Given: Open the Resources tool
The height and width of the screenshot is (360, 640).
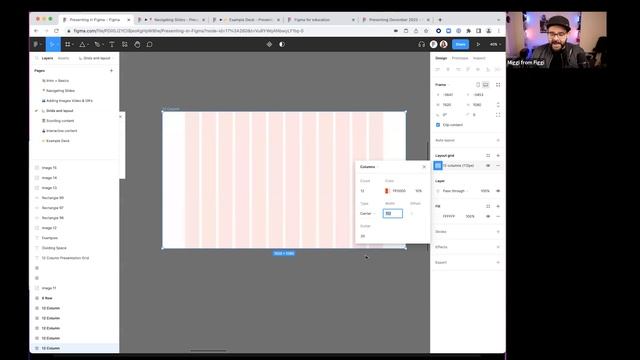Looking at the screenshot, I should [124, 44].
